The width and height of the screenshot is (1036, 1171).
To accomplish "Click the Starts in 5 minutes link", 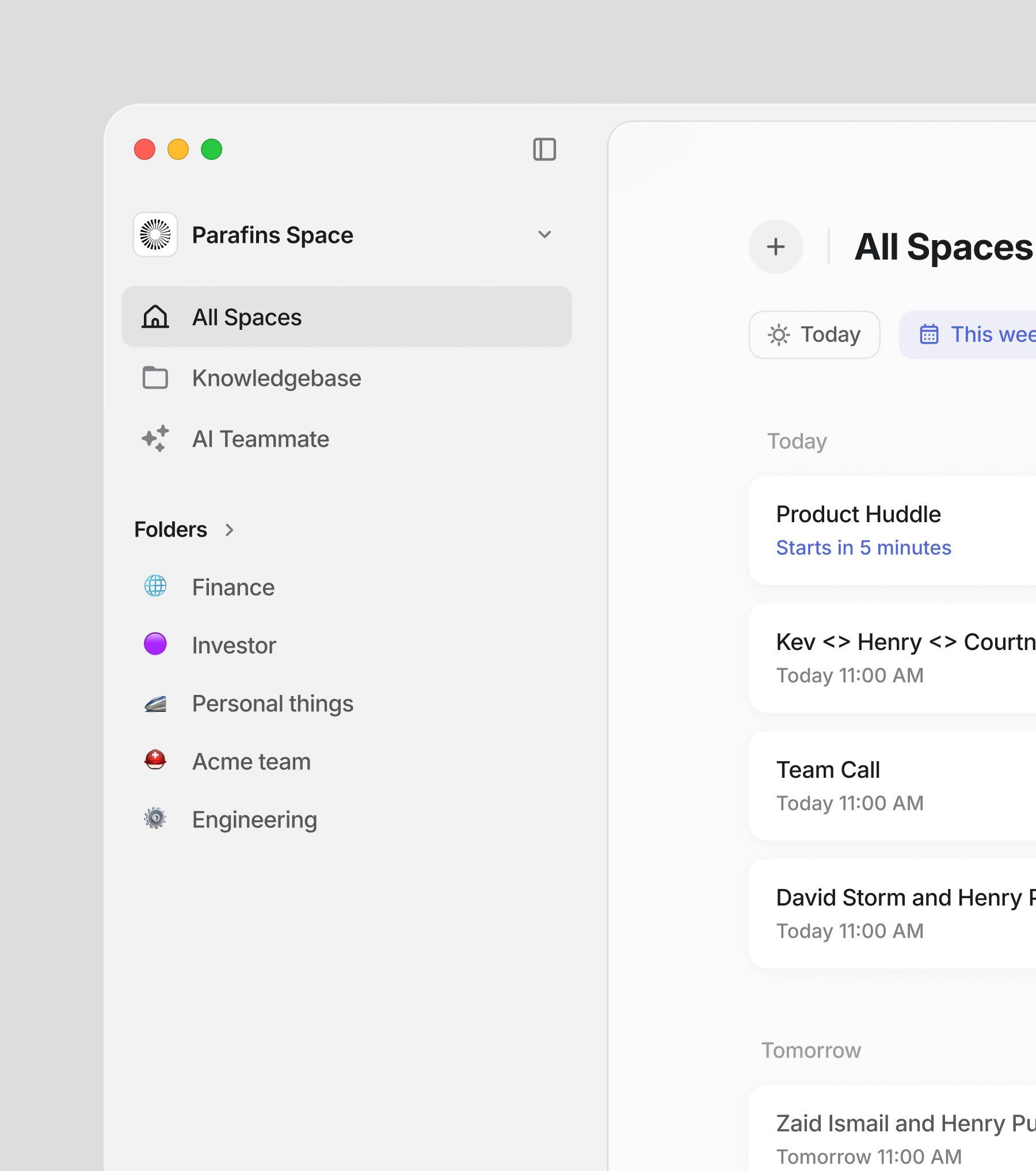I will [x=863, y=548].
